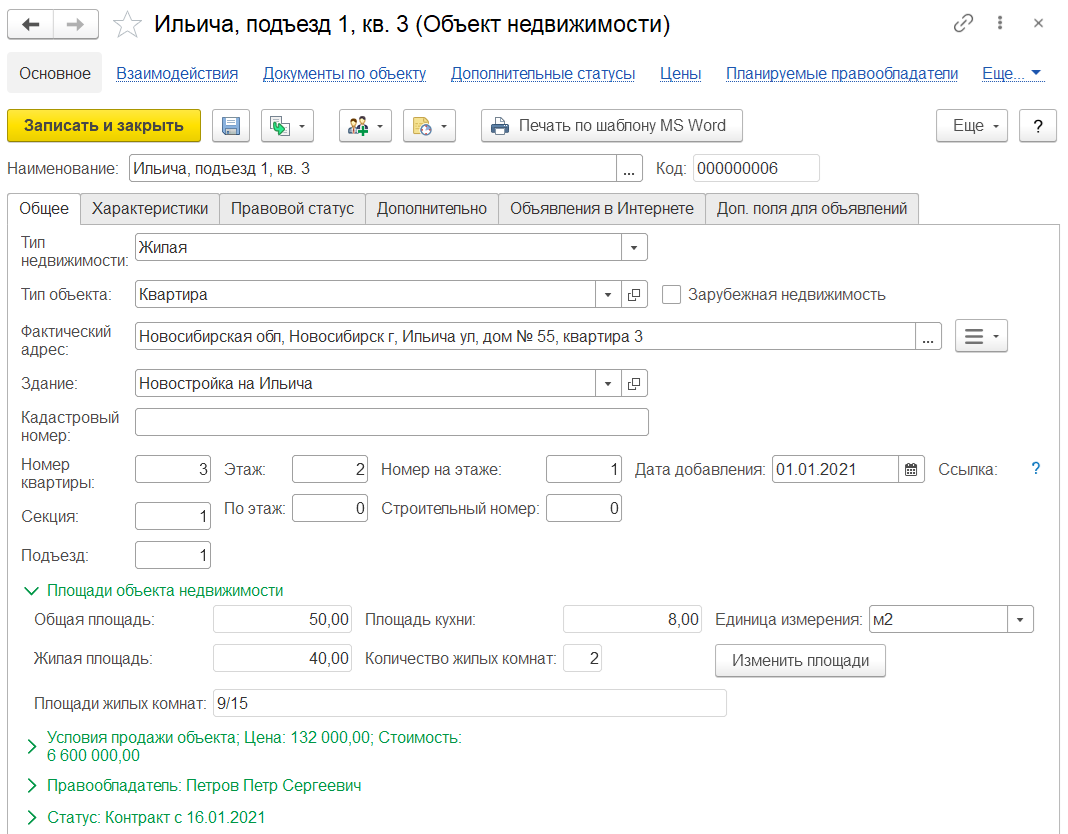The height and width of the screenshot is (834, 1068).
Task: Open Объявления в Интернете tab
Action: point(602,208)
